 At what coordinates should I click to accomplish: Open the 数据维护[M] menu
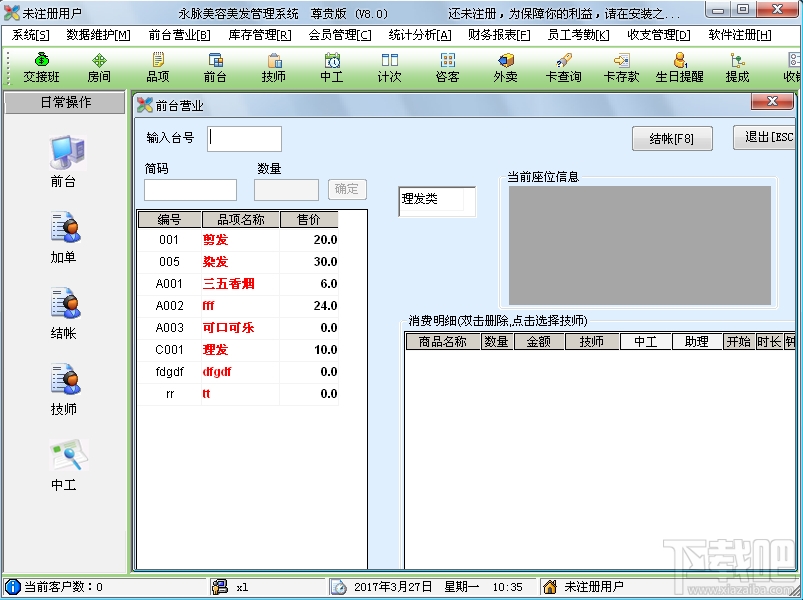tap(98, 35)
